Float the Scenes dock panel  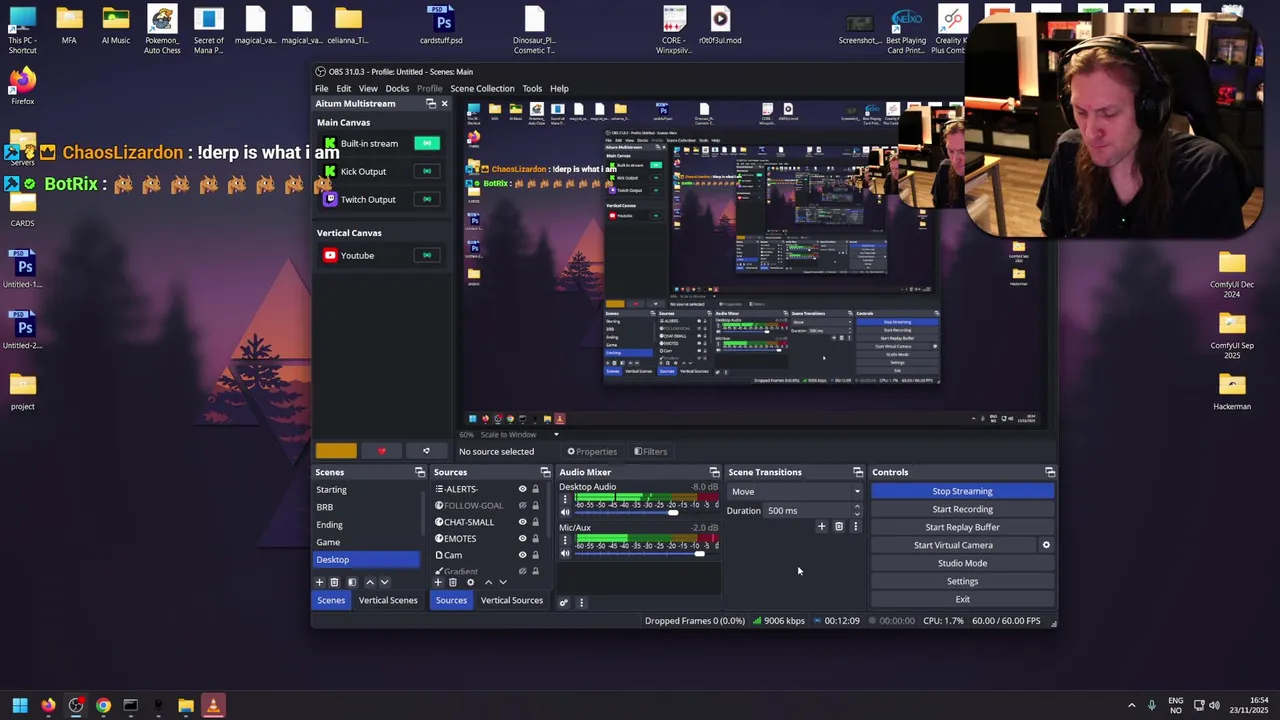[x=420, y=472]
